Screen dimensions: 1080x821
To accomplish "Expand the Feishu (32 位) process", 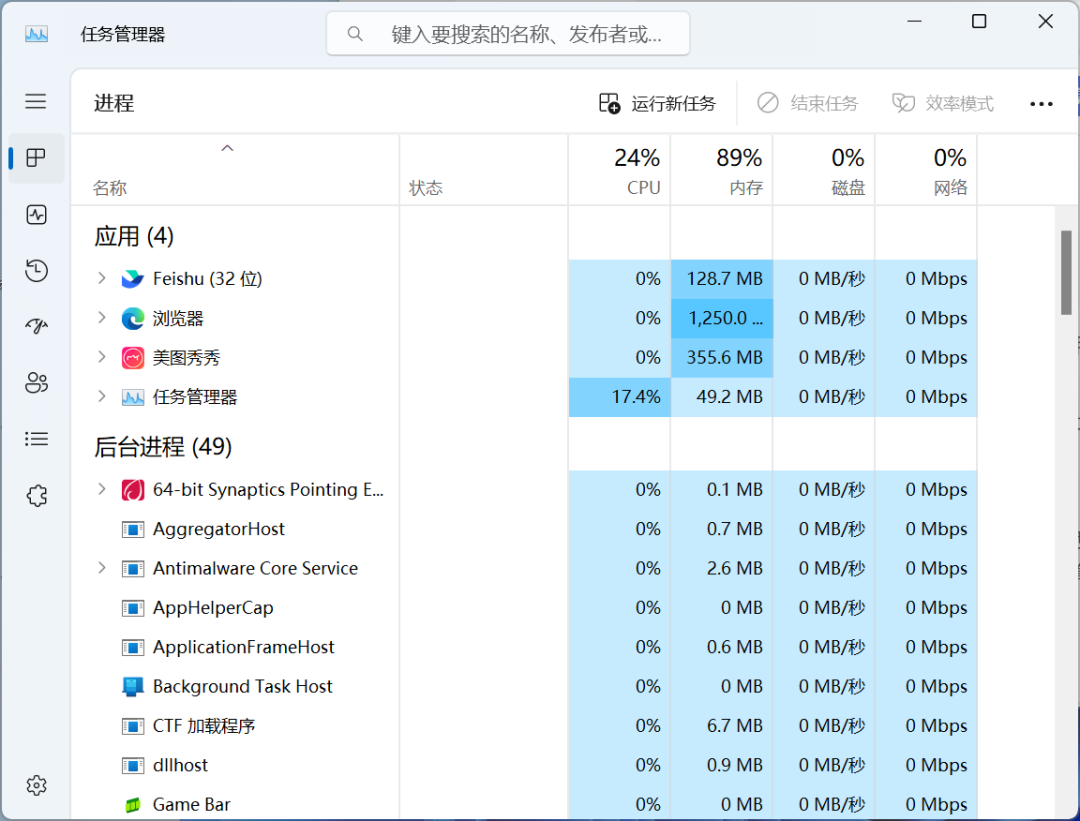I will click(x=101, y=278).
